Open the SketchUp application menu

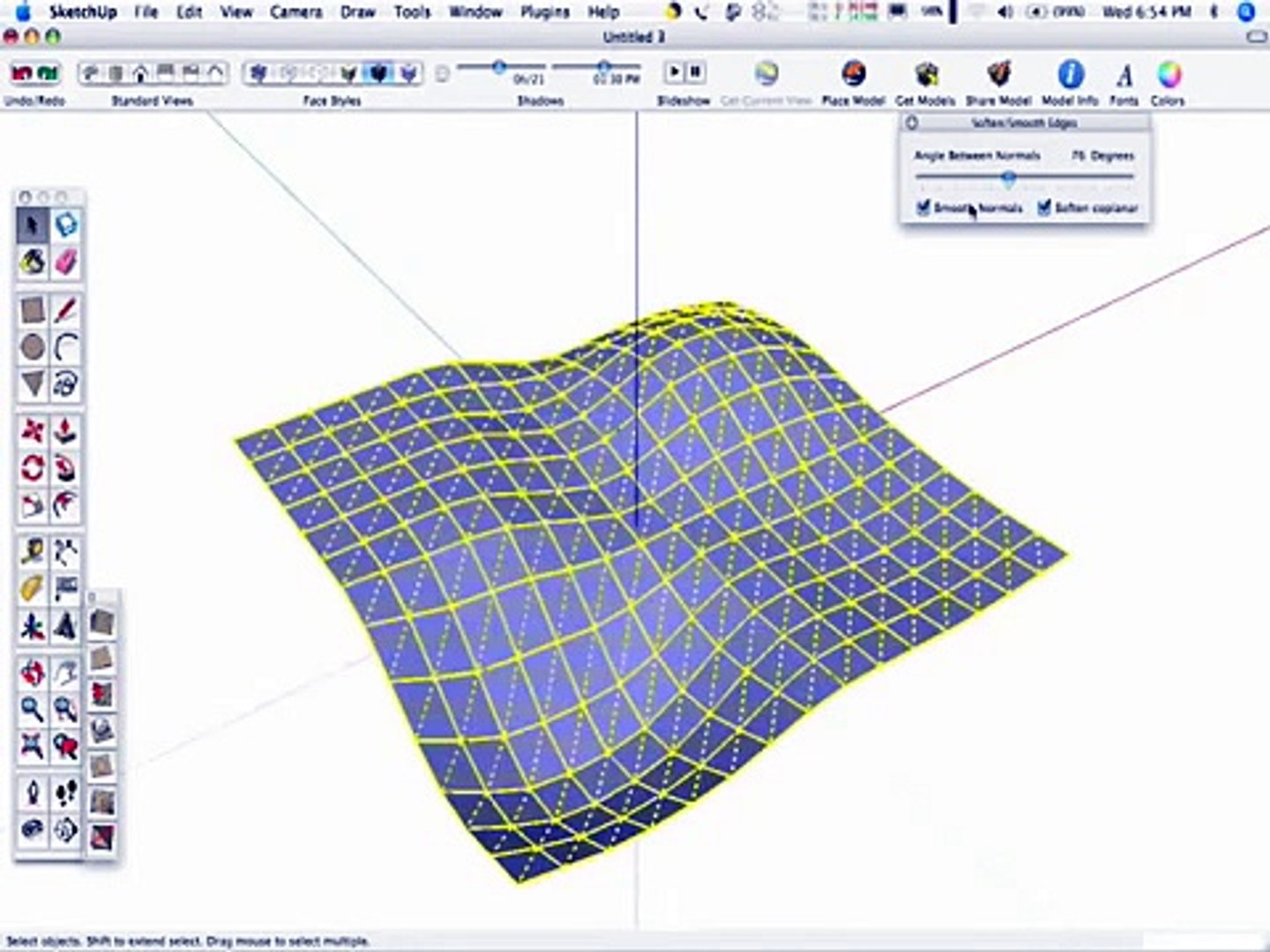pyautogui.click(x=83, y=12)
